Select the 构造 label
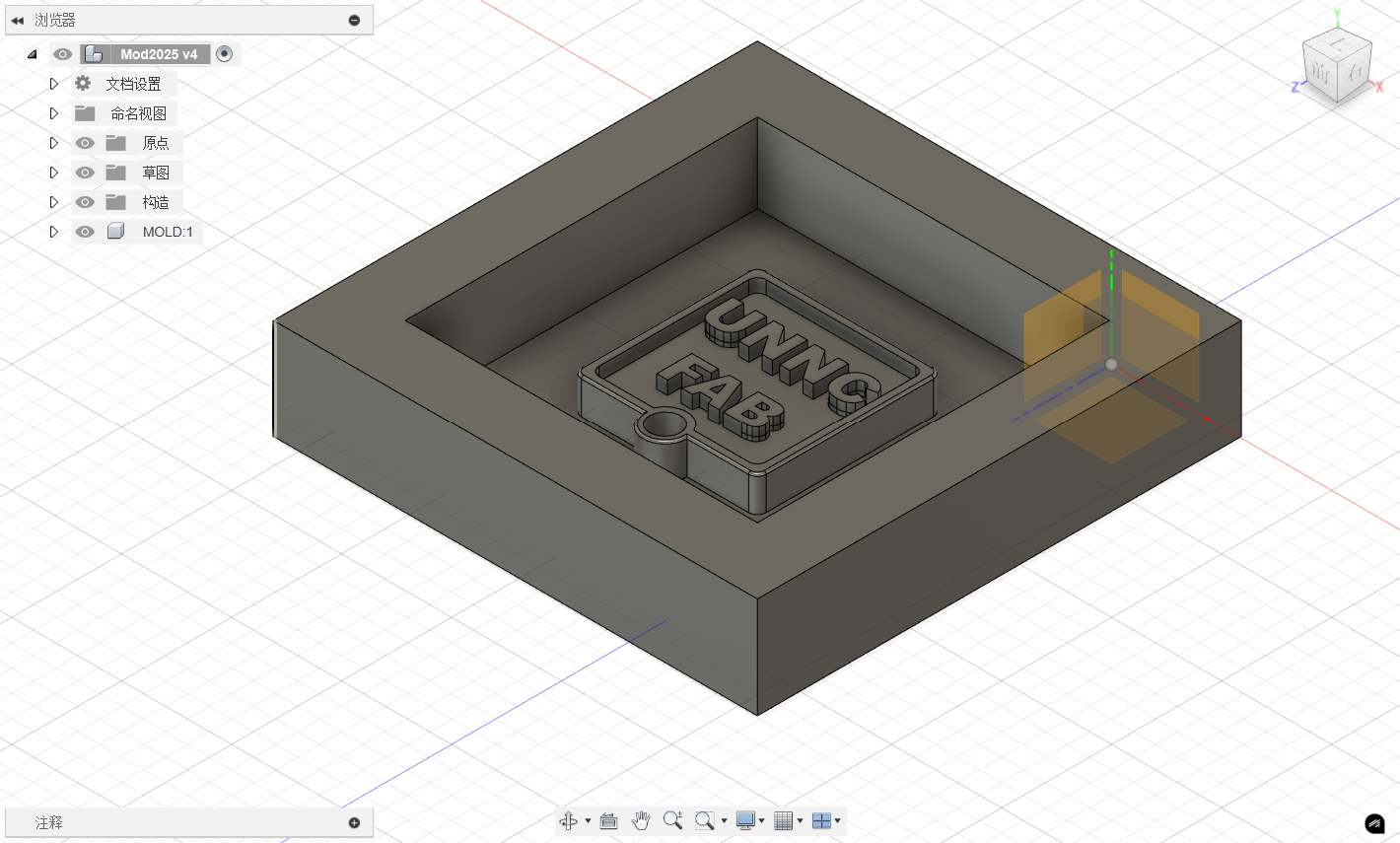 (x=156, y=202)
